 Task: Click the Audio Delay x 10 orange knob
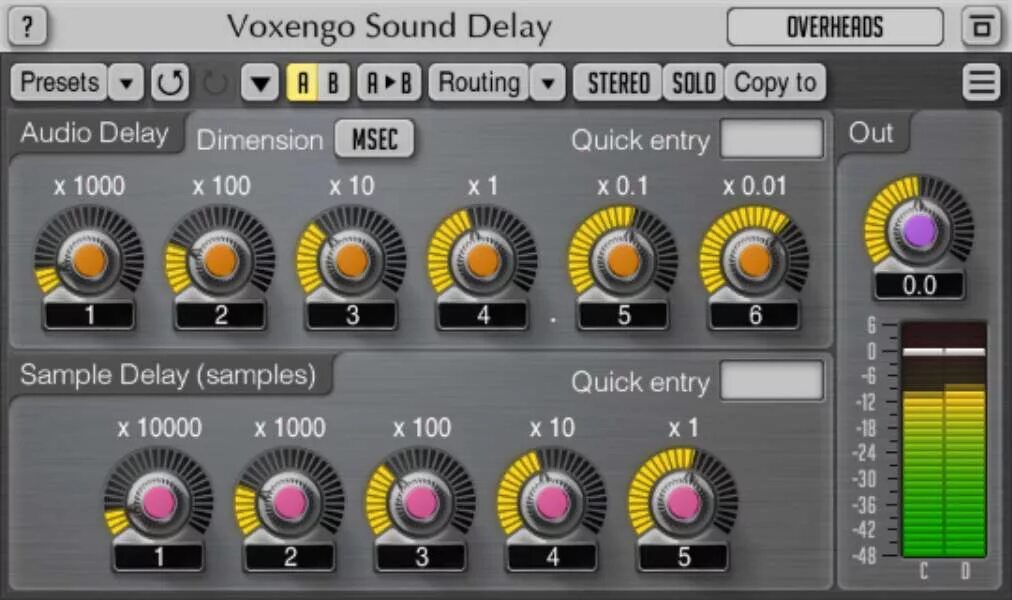(352, 260)
